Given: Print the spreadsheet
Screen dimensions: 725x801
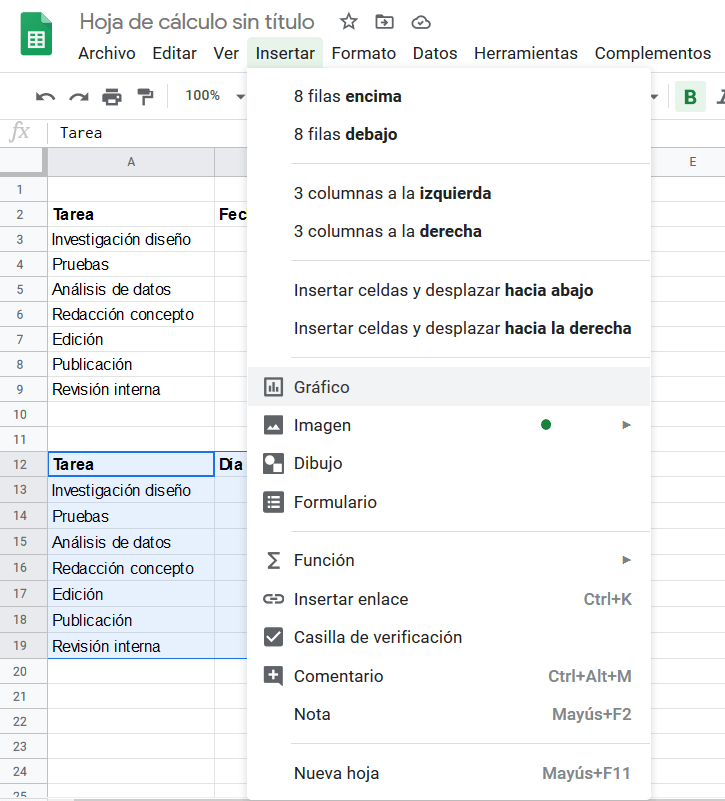Looking at the screenshot, I should point(112,96).
